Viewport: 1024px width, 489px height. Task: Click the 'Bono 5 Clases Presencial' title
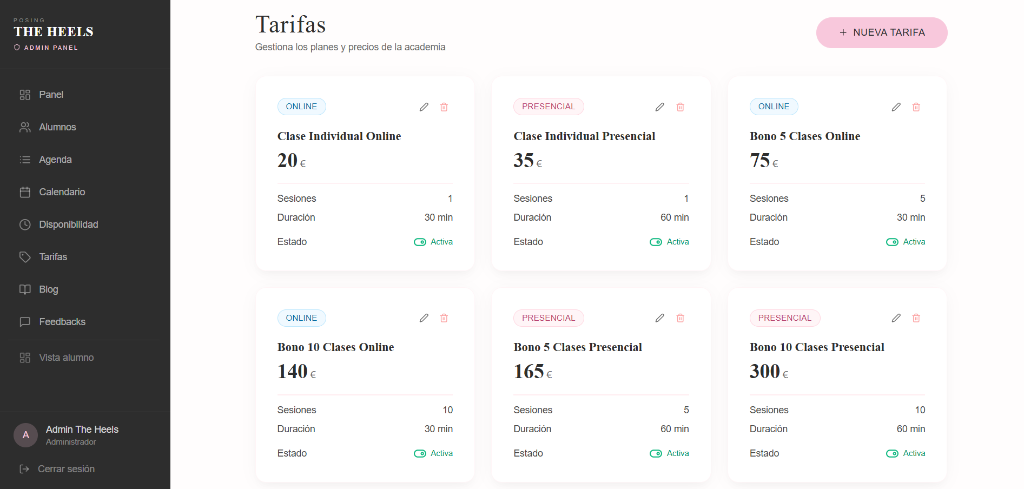pos(578,347)
